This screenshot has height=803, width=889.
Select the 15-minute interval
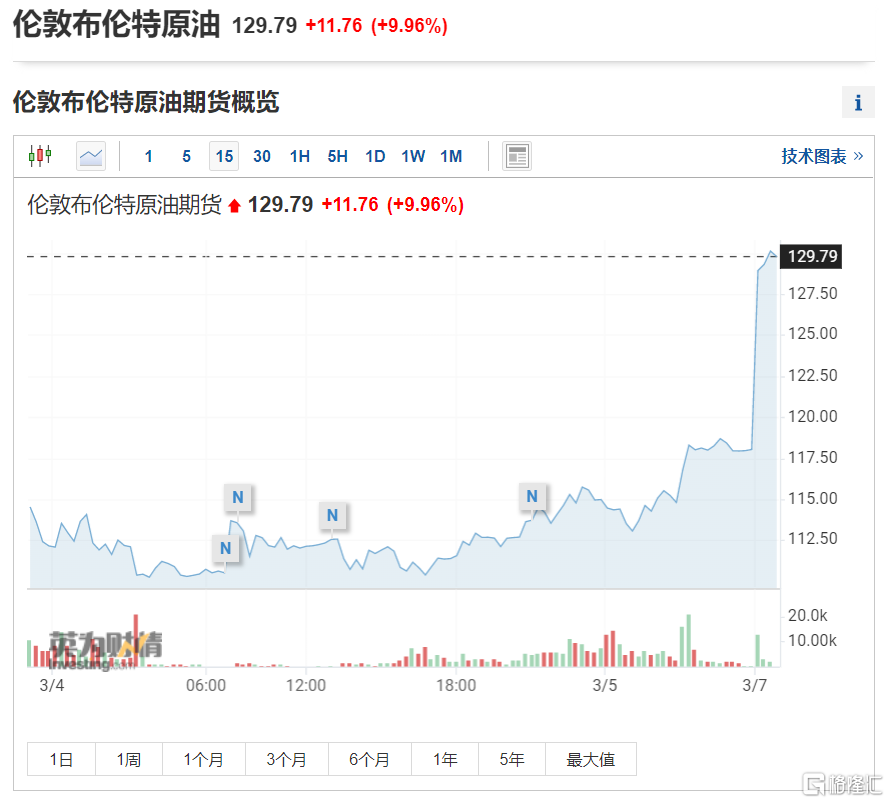224,156
